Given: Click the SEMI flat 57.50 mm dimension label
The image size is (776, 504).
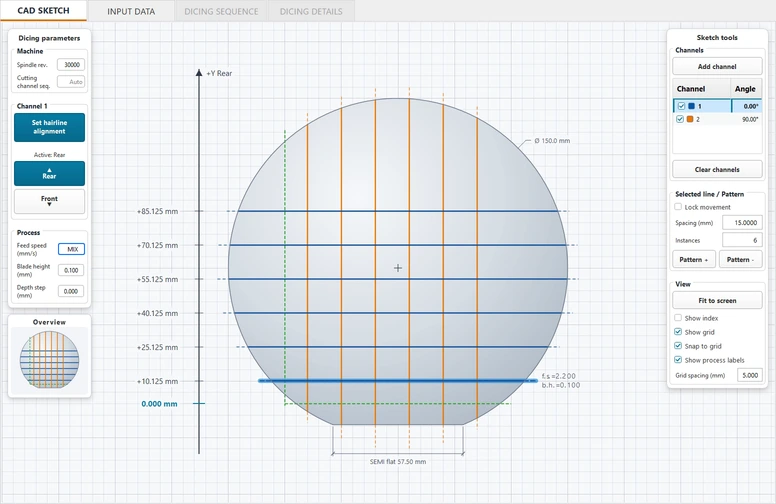Looking at the screenshot, I should coord(398,461).
